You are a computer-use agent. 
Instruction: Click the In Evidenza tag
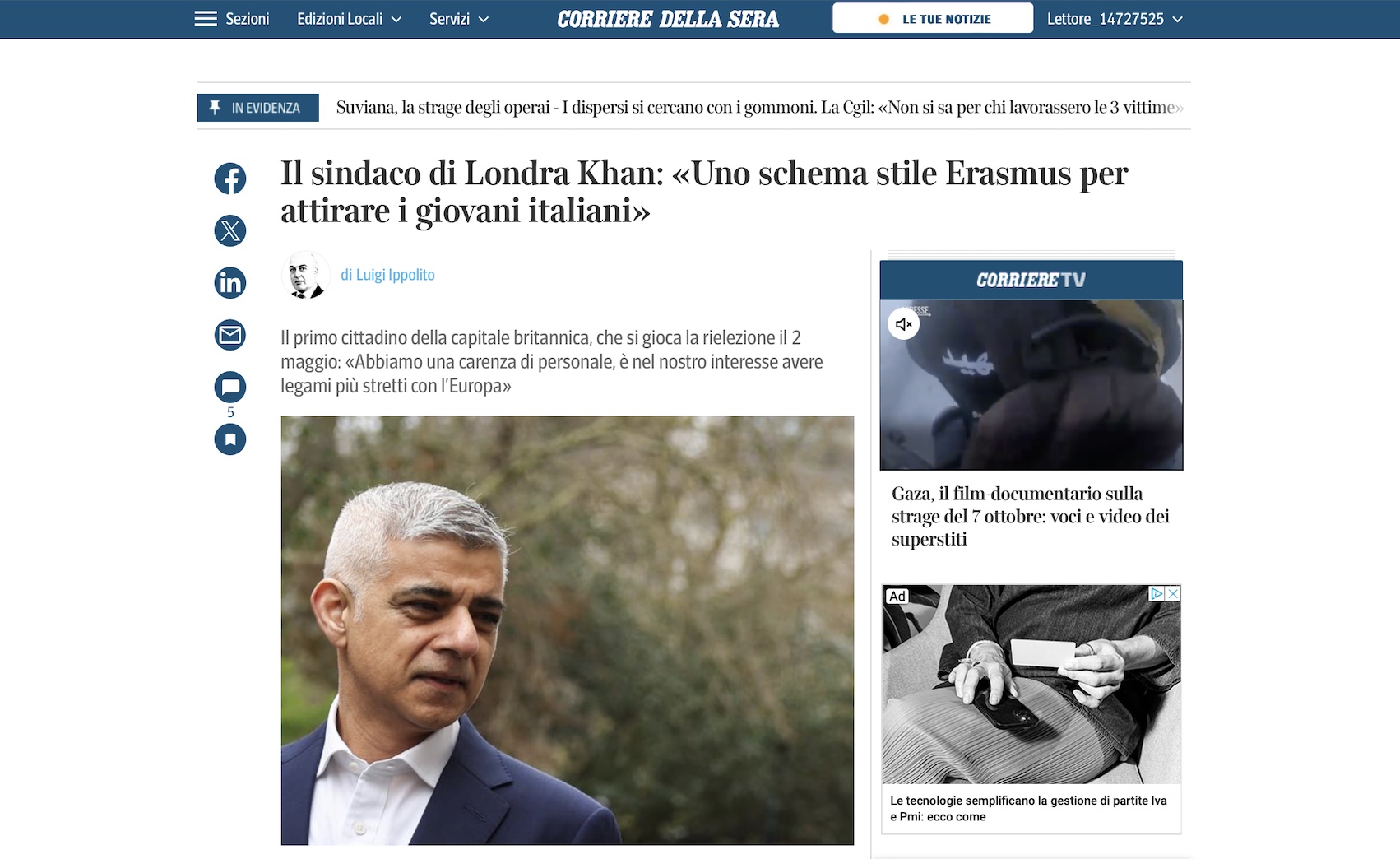coord(257,108)
